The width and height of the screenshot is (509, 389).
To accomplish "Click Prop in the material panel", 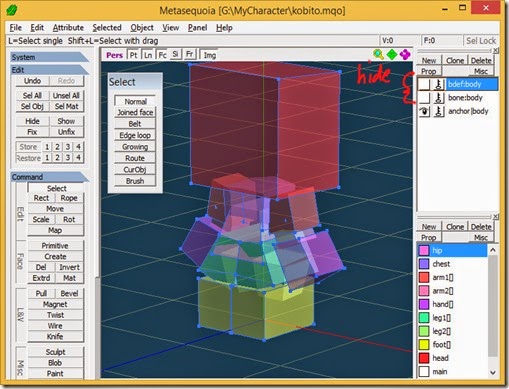I will (429, 237).
